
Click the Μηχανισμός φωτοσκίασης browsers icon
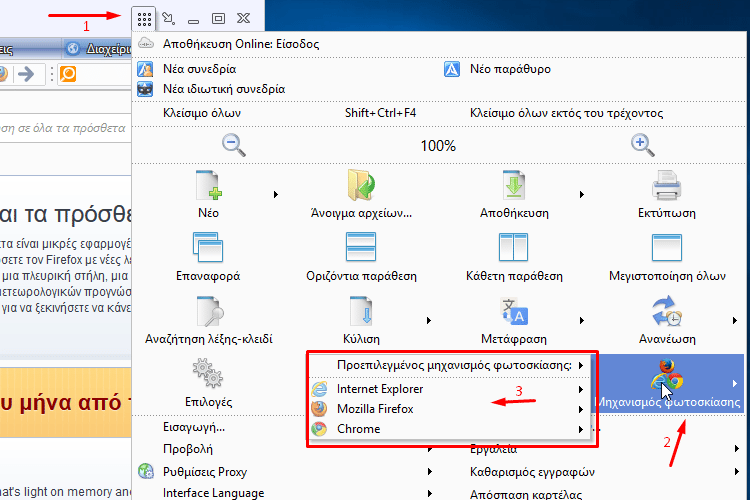[667, 374]
